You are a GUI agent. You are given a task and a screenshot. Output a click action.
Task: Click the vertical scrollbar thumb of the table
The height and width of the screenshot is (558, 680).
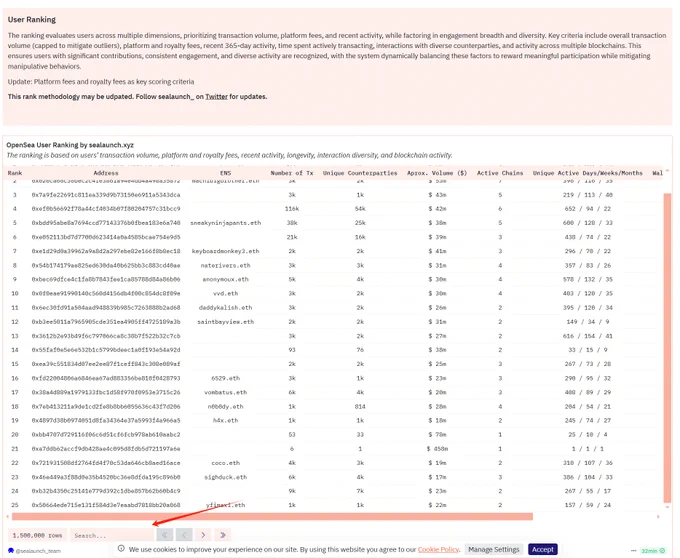(x=667, y=347)
